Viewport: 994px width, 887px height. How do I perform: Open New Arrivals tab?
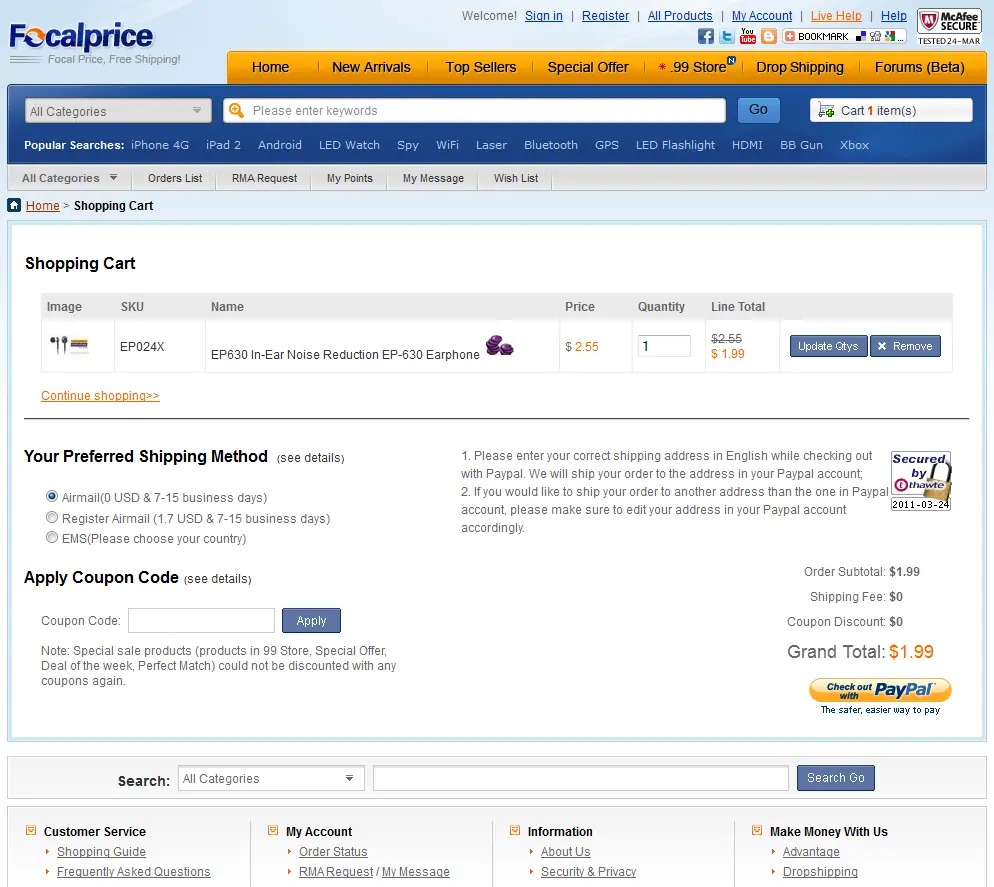pos(371,67)
